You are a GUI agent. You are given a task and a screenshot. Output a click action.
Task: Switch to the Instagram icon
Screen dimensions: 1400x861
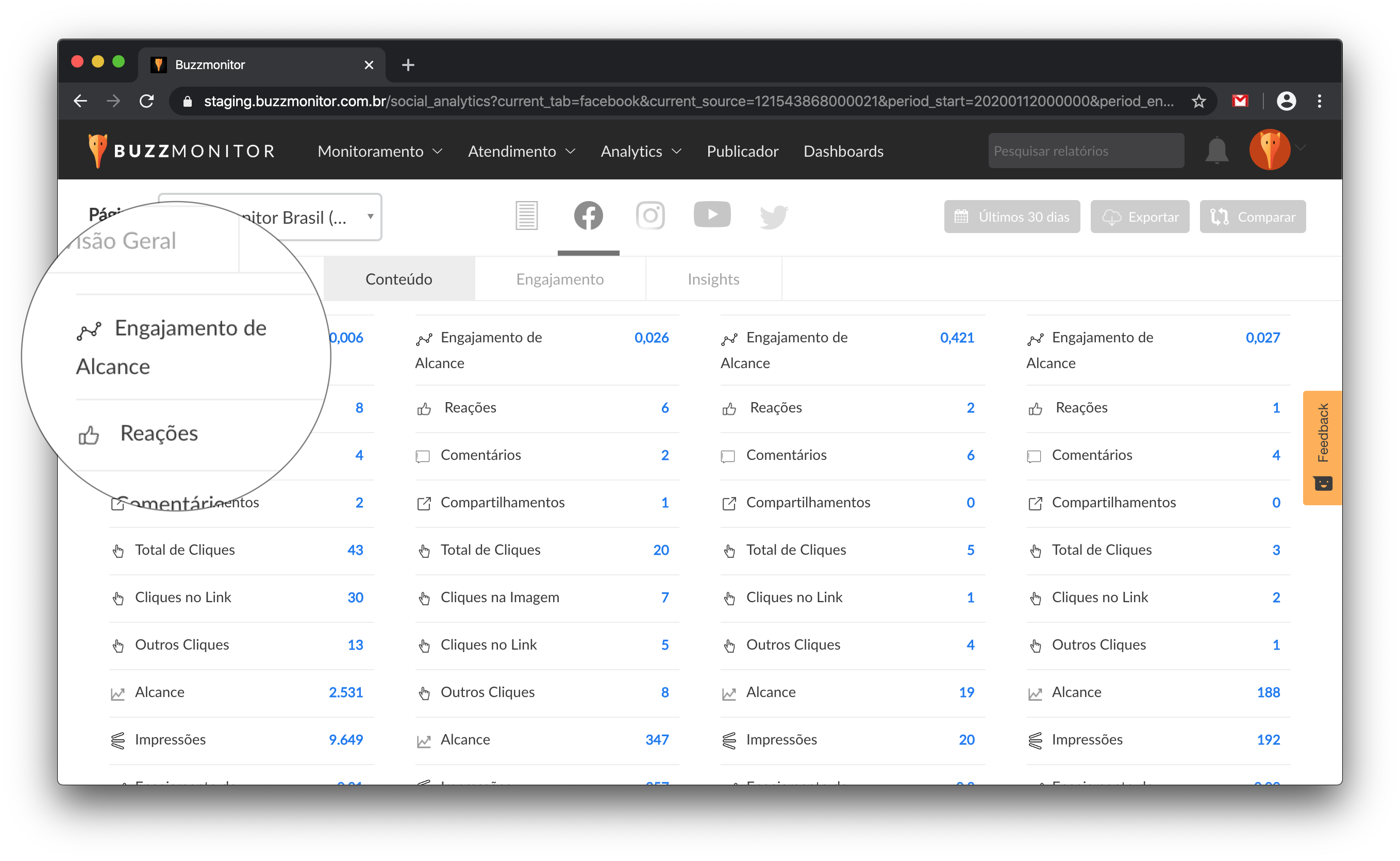[650, 216]
